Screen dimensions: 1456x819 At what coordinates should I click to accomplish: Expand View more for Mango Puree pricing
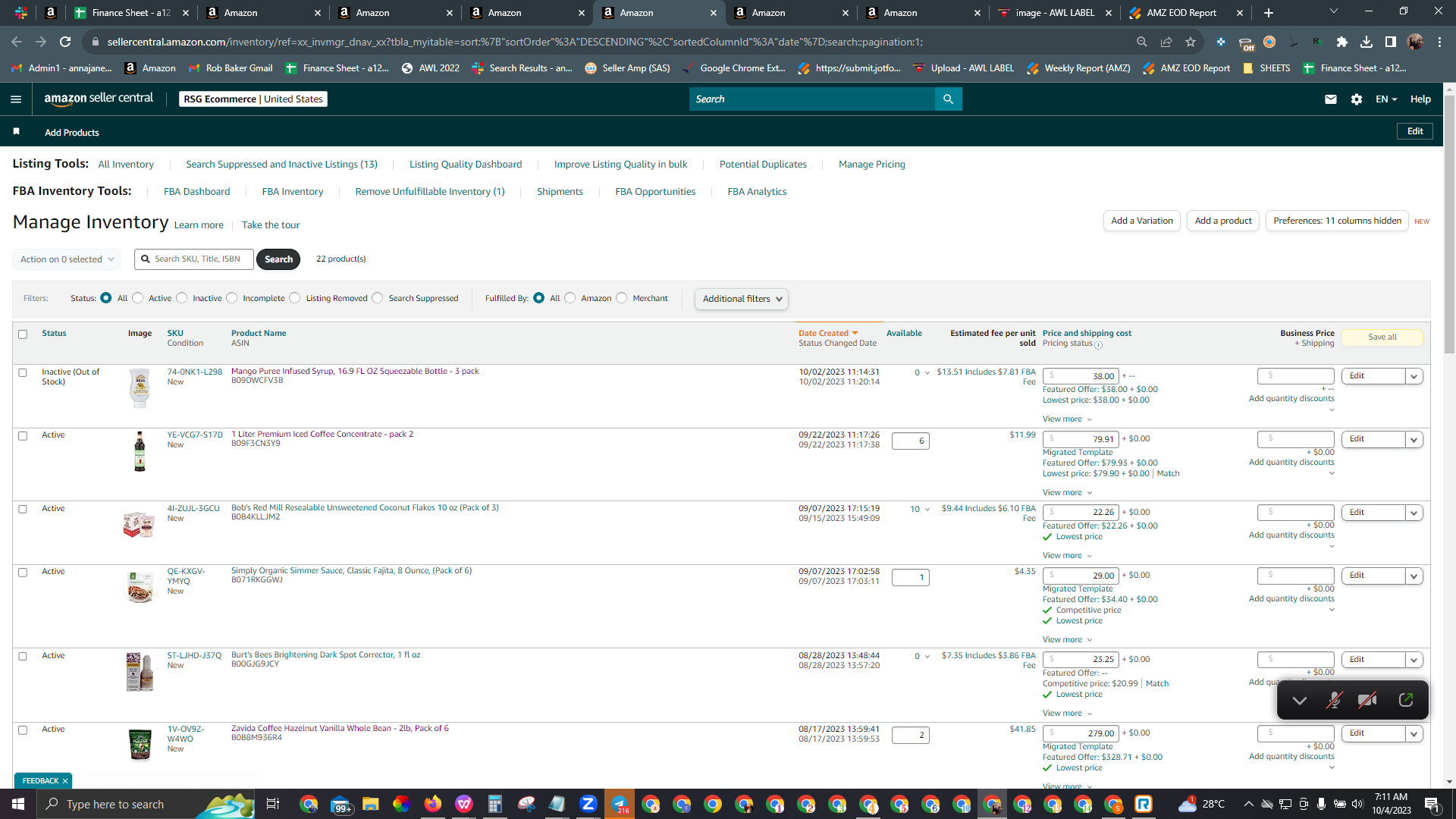1067,419
